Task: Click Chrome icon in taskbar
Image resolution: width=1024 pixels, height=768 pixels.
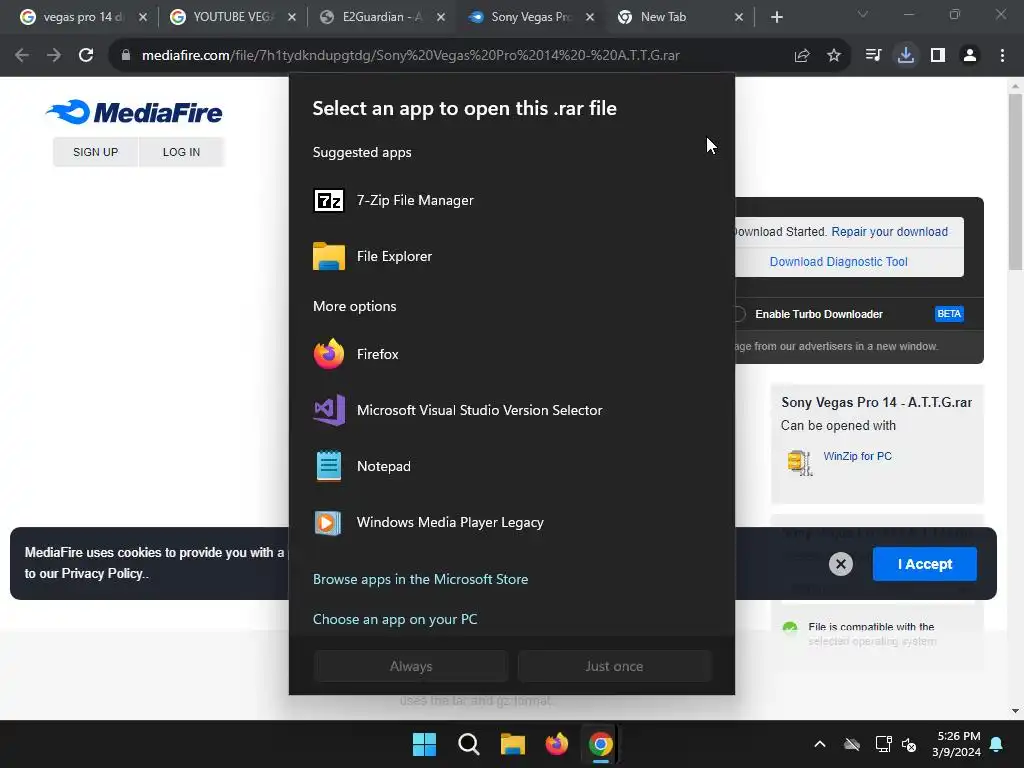Action: [601, 744]
